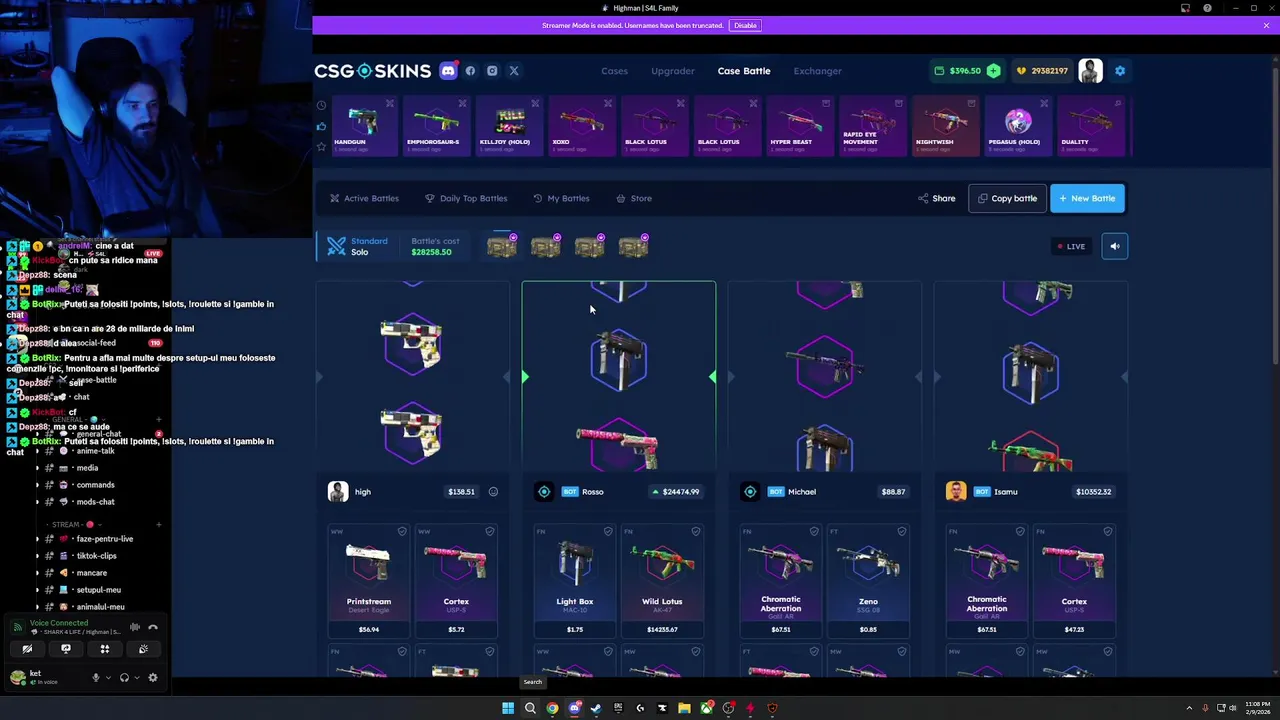Click the Copy battle button
This screenshot has height=720, width=1280.
tap(1007, 198)
